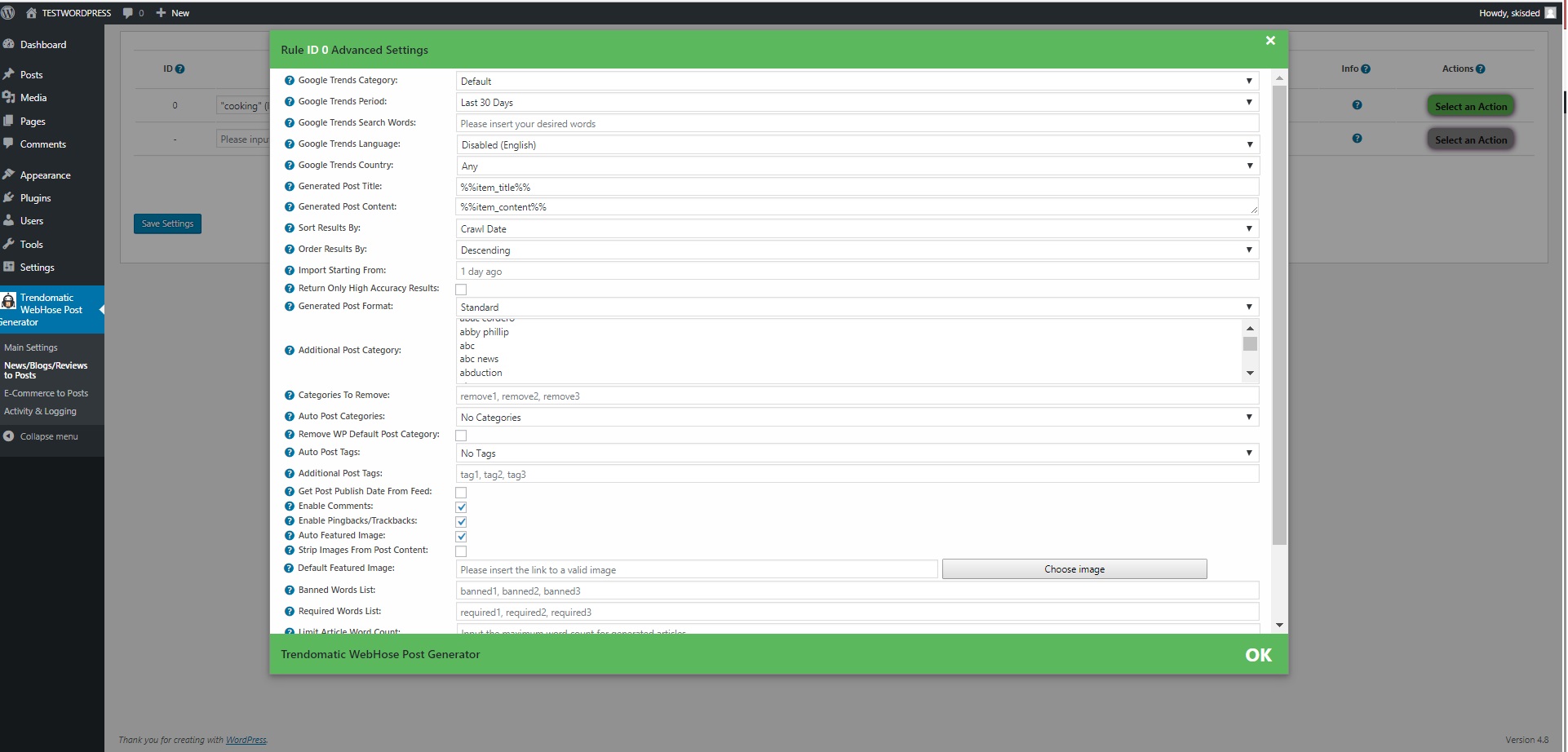The image size is (1568, 752).
Task: Open comments bubble in admin bar
Action: coord(133,13)
